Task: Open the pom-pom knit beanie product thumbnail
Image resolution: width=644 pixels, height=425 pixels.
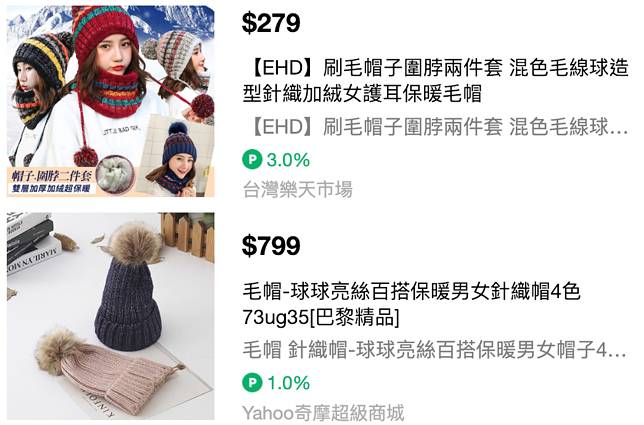Action: click(110, 316)
